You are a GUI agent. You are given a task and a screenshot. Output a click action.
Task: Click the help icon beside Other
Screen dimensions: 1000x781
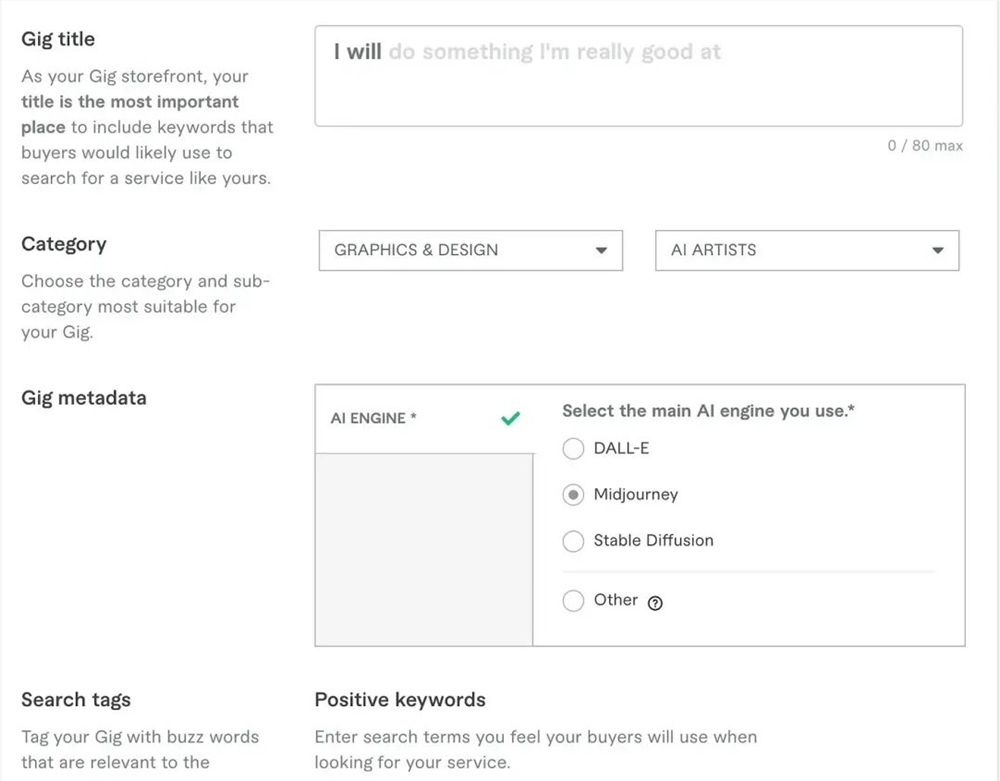click(655, 602)
